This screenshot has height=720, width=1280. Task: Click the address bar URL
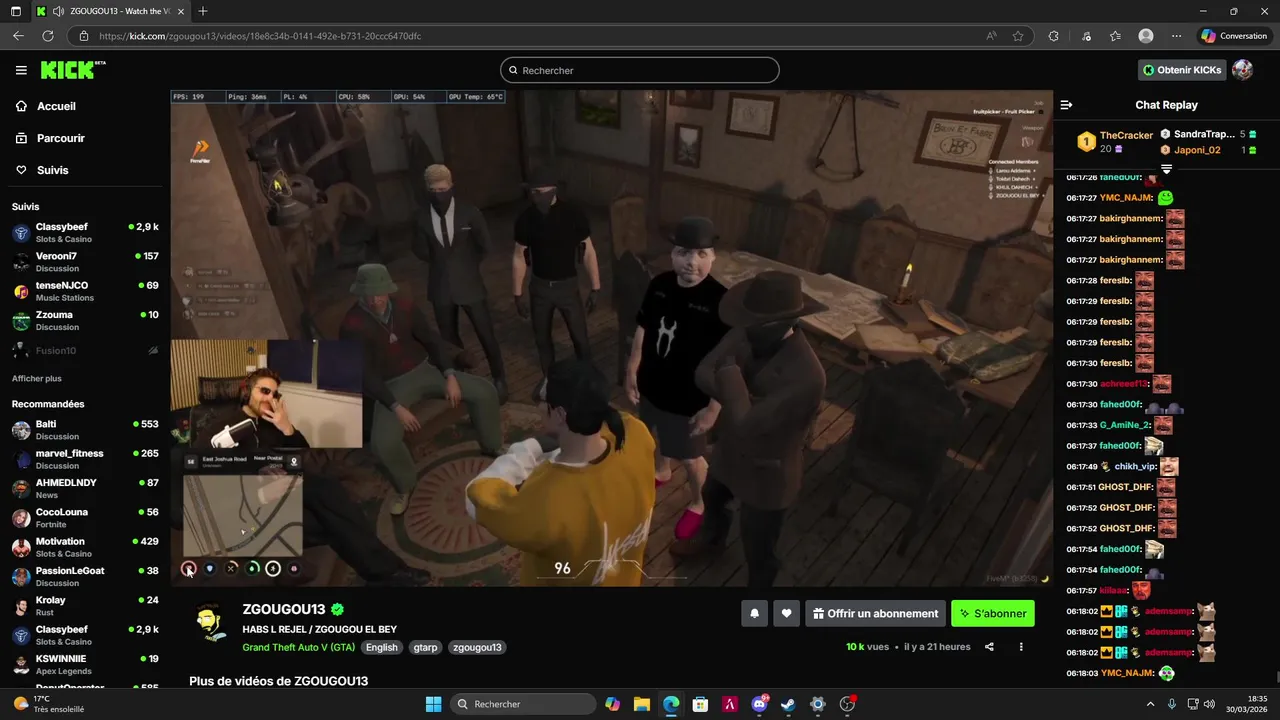[260, 36]
